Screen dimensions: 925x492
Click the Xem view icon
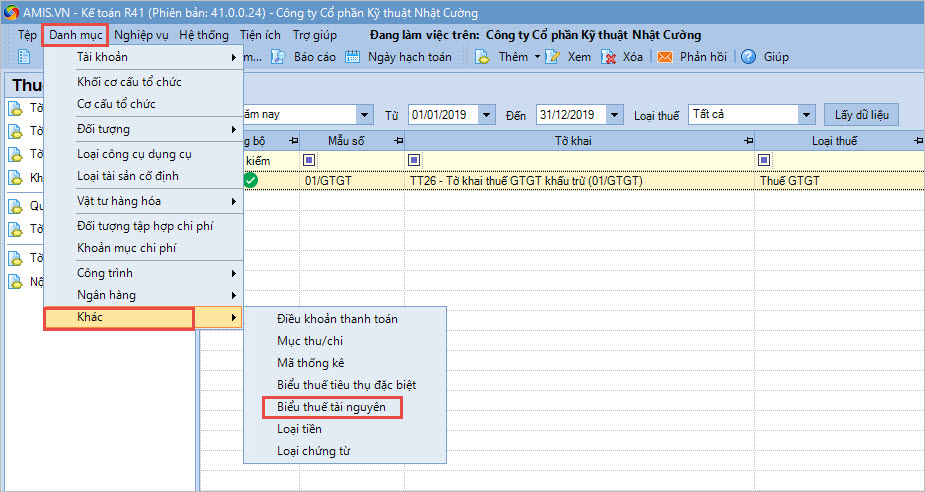(552, 57)
